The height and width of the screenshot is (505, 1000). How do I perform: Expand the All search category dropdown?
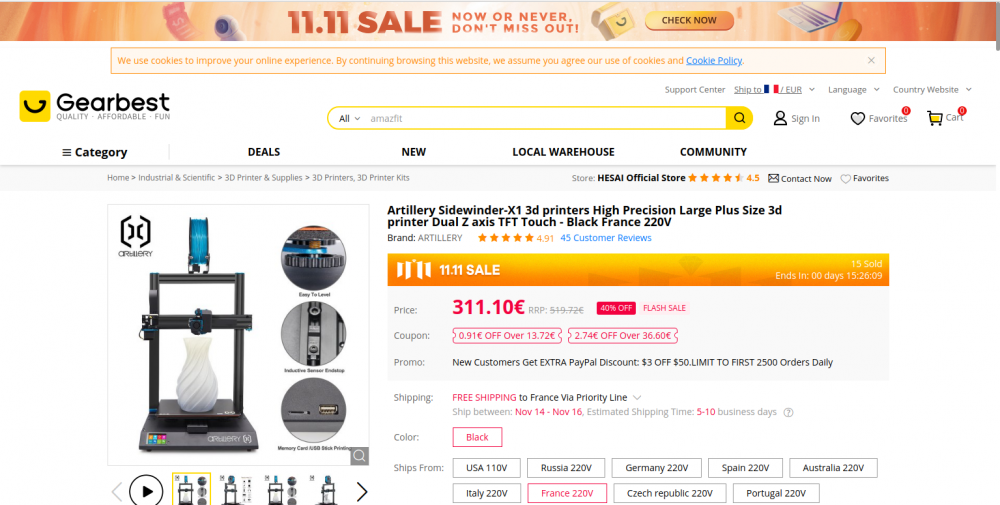click(x=349, y=119)
